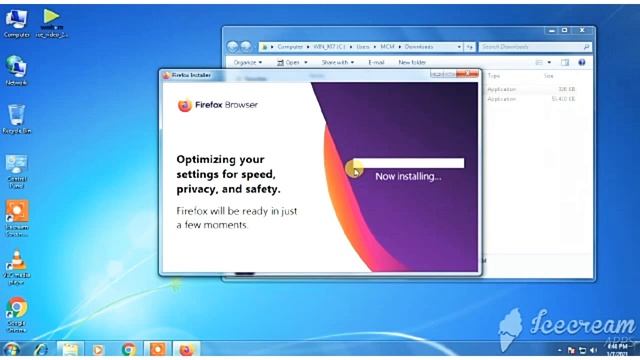Sort by the Size column header
640x360 pixels.
click(549, 76)
